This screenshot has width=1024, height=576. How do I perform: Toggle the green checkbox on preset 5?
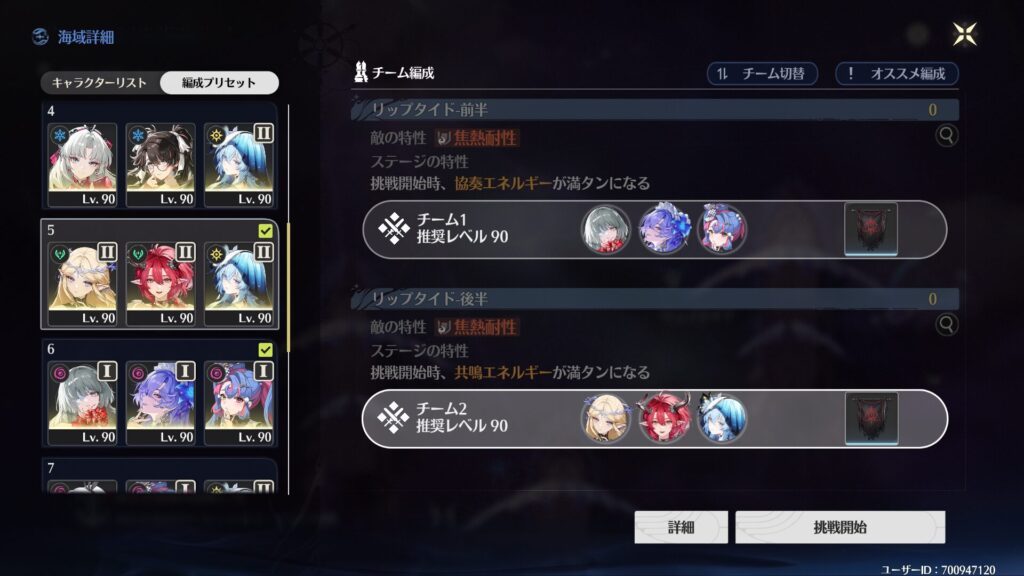[x=265, y=231]
